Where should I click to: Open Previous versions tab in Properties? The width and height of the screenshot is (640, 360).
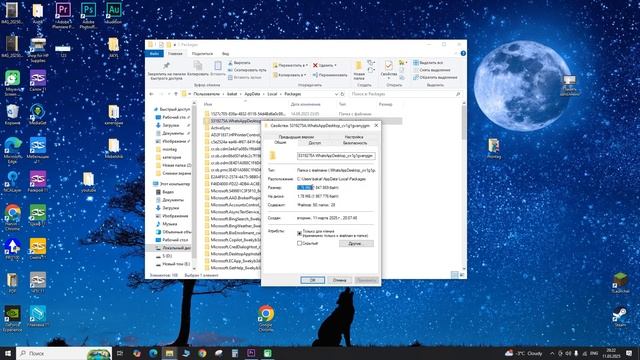[x=296, y=137]
